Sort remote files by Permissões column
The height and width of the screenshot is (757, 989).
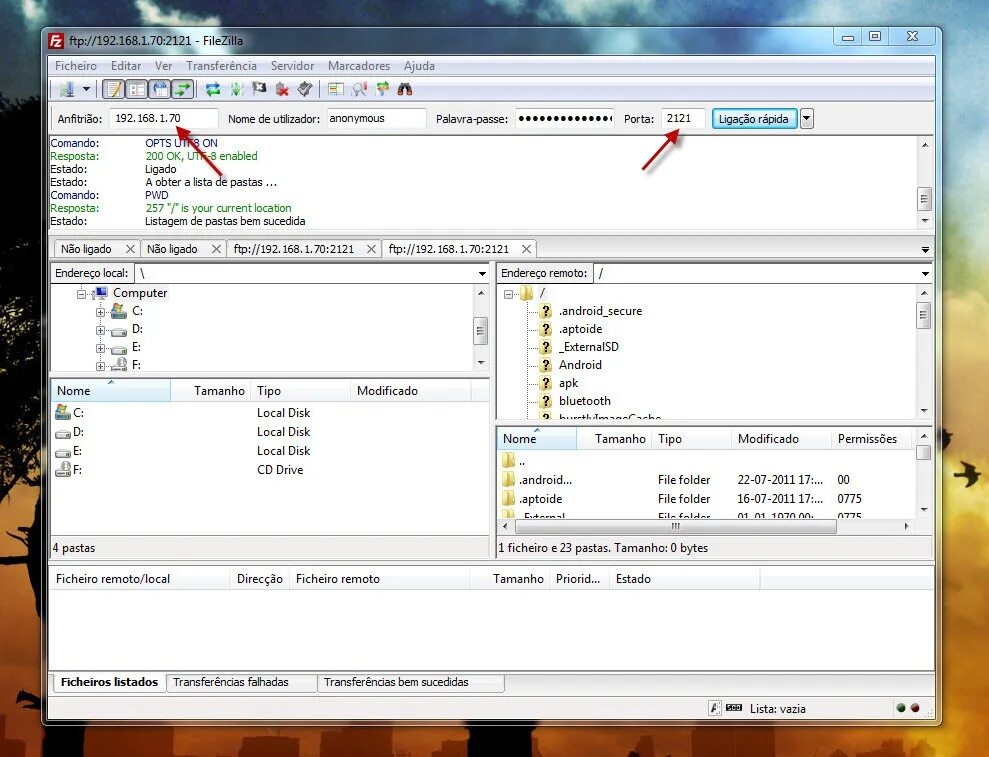[x=872, y=439]
